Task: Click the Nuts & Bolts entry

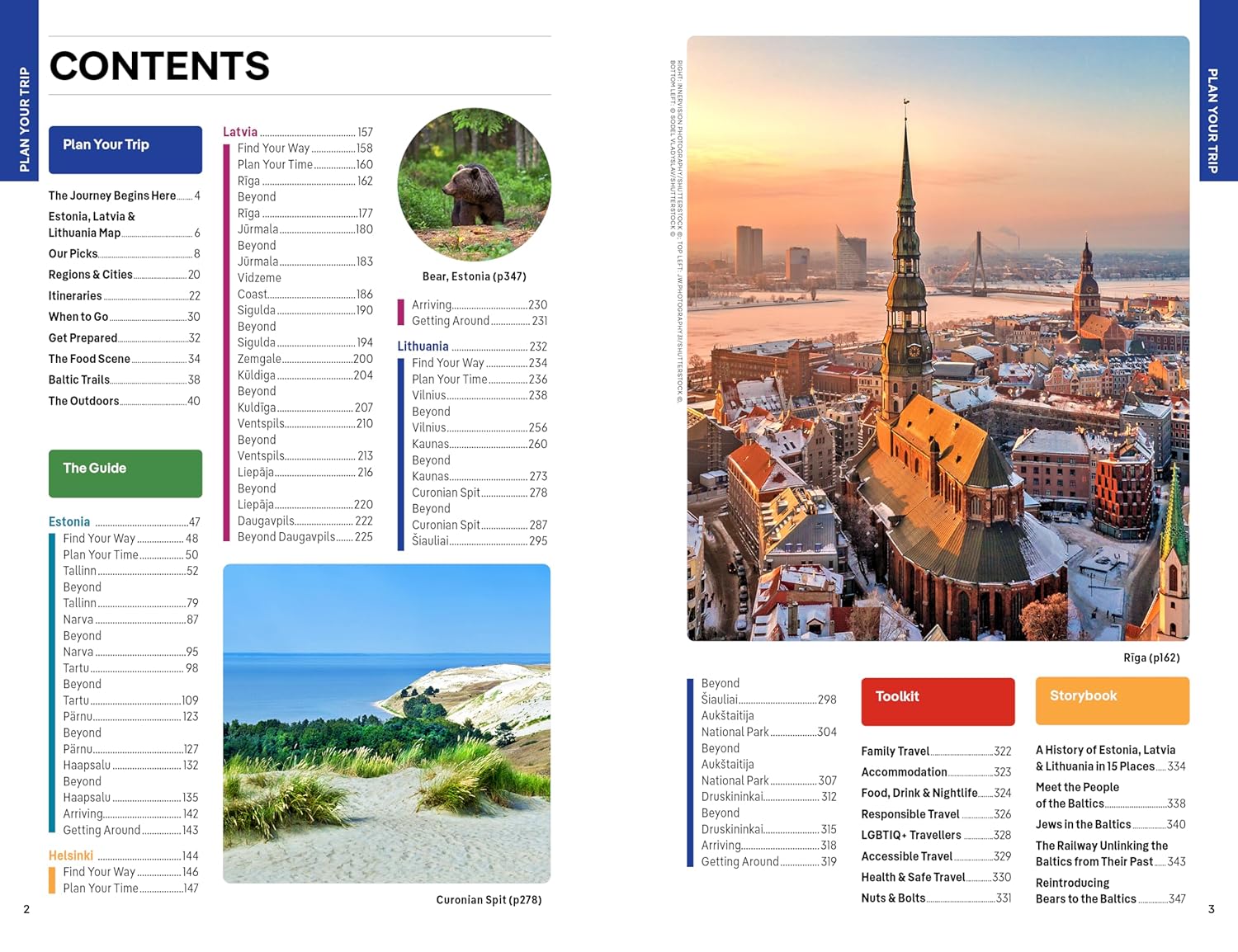Action: click(893, 898)
